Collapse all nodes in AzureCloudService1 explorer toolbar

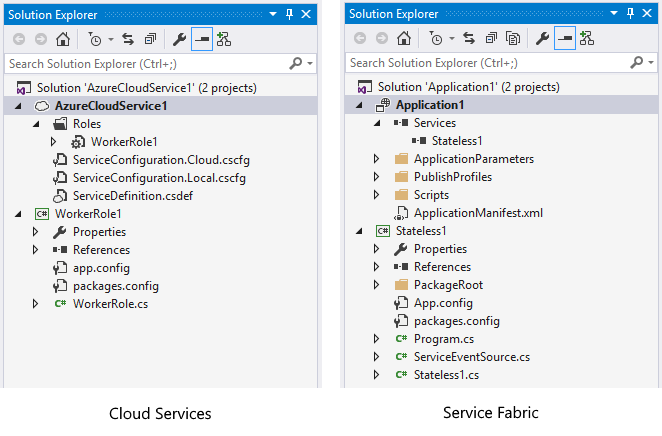pos(150,39)
